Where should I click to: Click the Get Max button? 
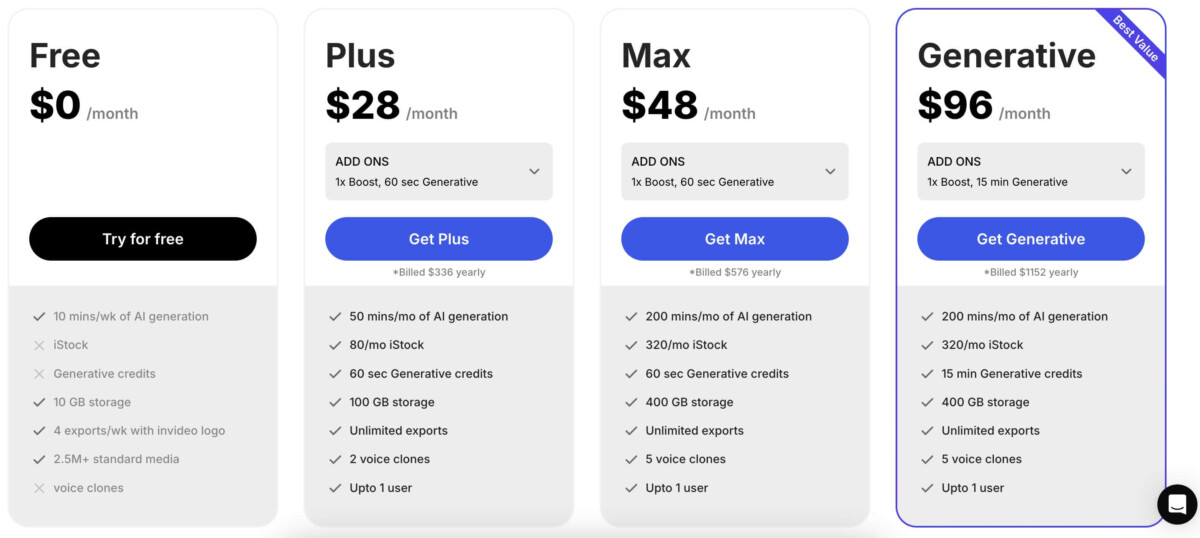[x=735, y=239]
